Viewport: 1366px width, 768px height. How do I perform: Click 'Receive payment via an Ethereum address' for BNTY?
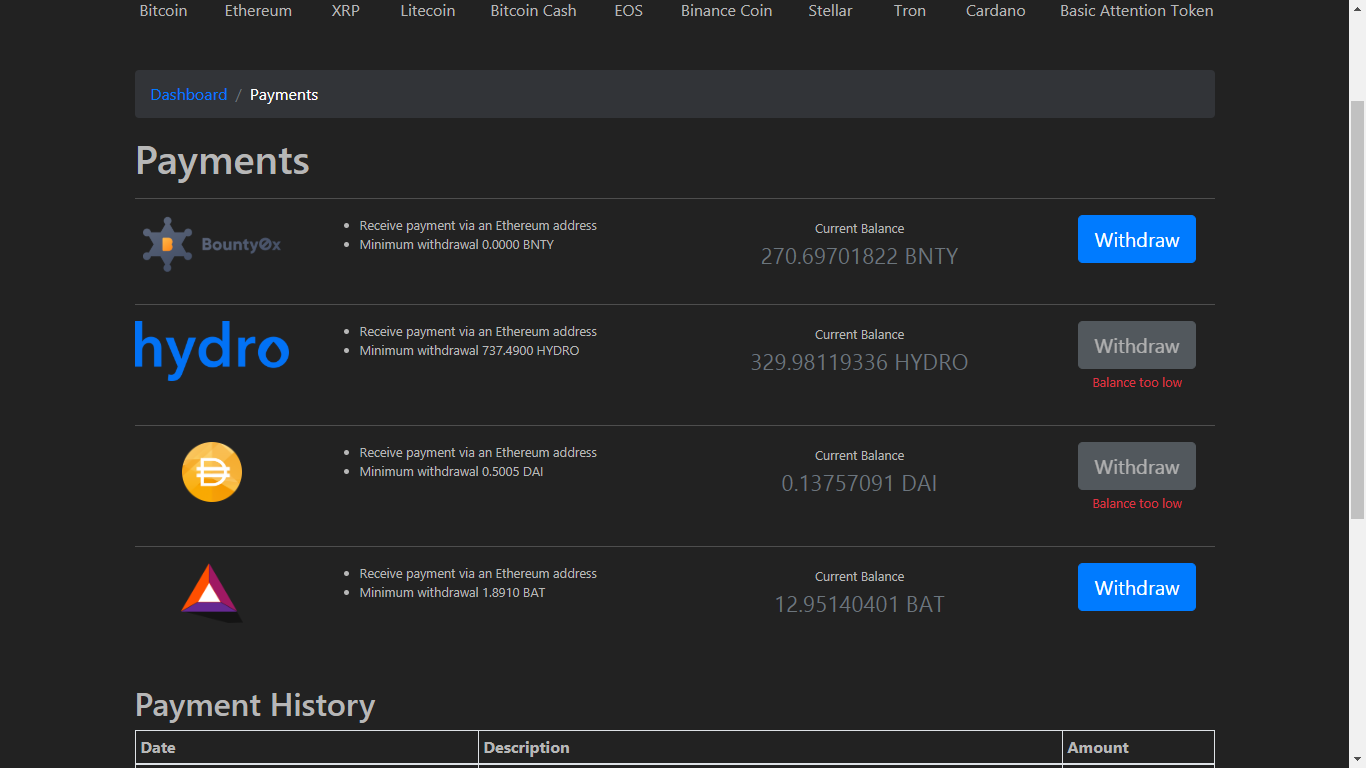[x=478, y=226]
